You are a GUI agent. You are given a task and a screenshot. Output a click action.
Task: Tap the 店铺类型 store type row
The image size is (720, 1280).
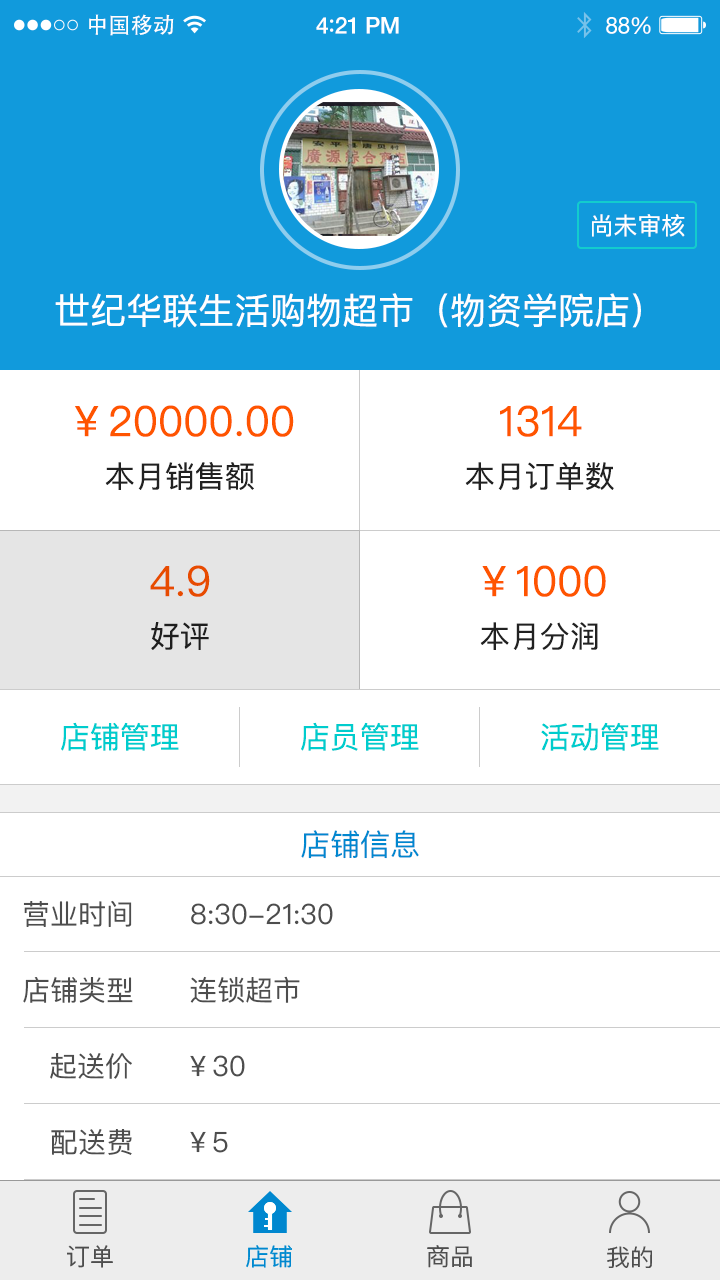click(360, 990)
